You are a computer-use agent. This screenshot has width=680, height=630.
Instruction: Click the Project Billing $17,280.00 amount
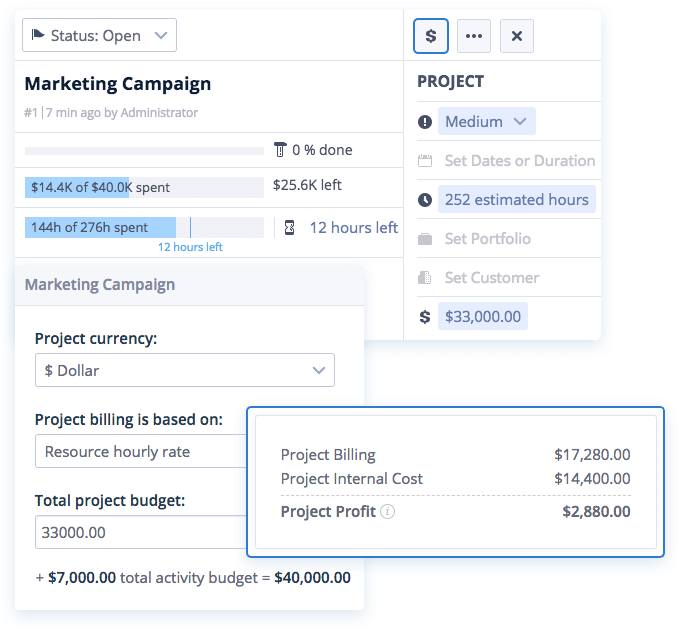(592, 455)
